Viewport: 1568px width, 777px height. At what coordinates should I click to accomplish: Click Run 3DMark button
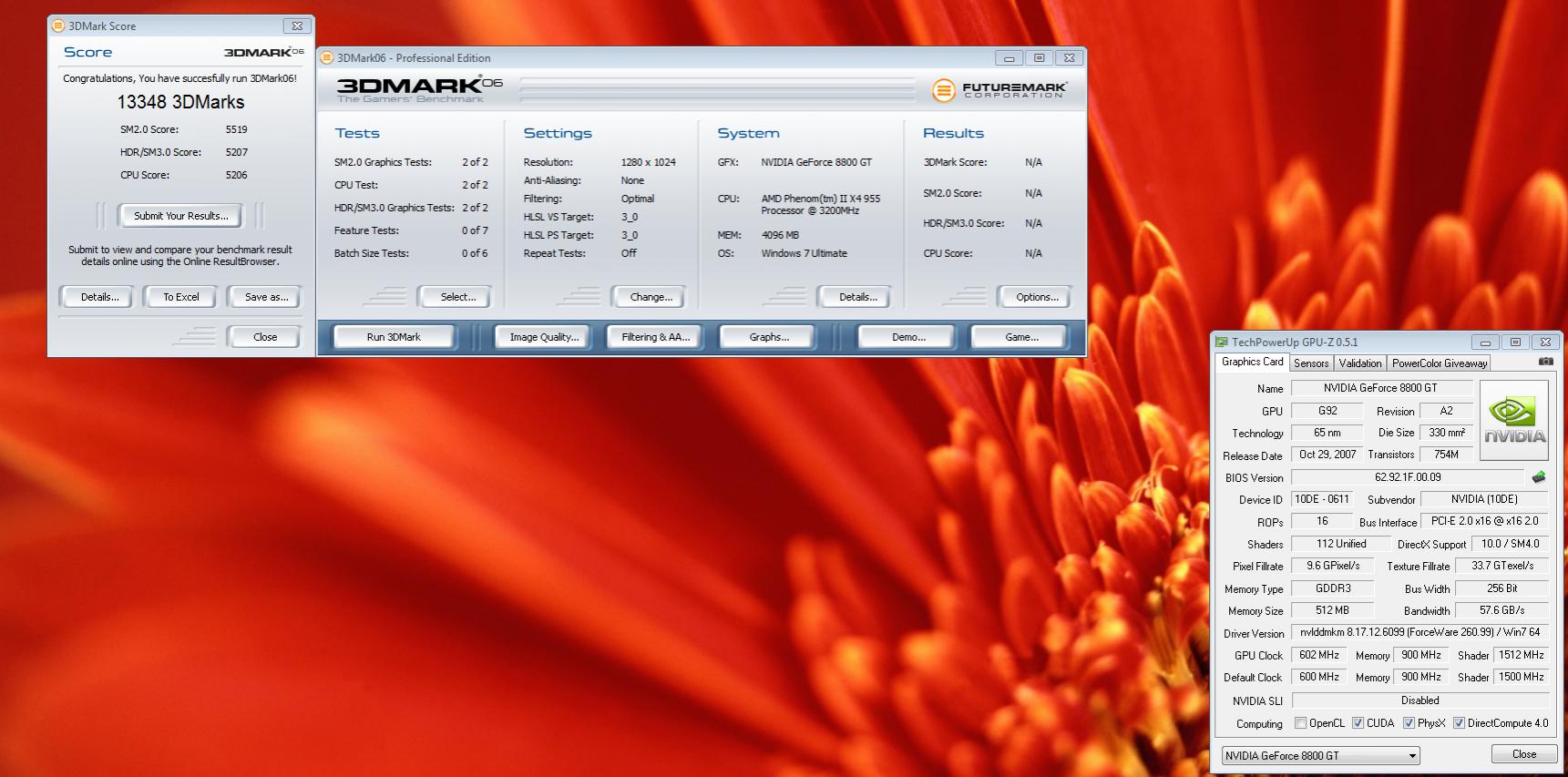click(394, 337)
